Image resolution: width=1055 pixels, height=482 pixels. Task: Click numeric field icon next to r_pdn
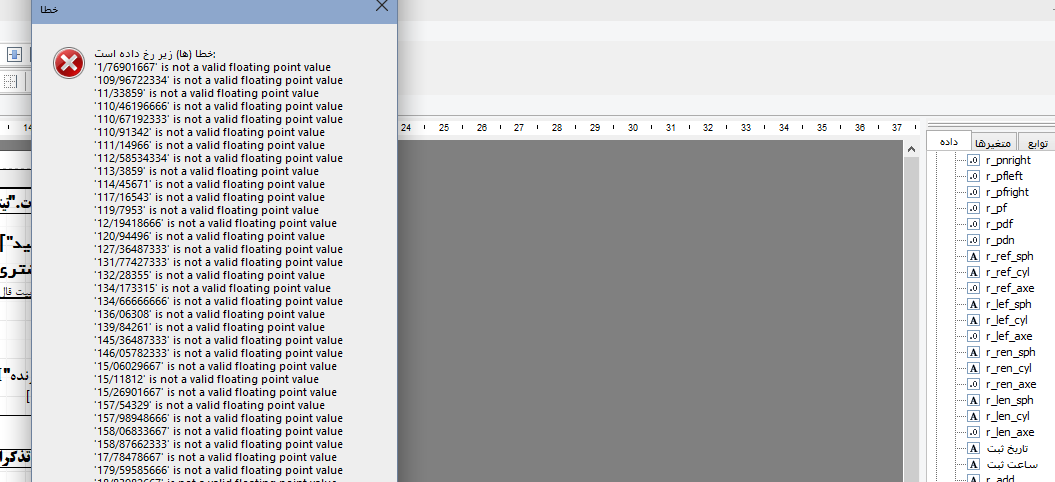tap(972, 240)
